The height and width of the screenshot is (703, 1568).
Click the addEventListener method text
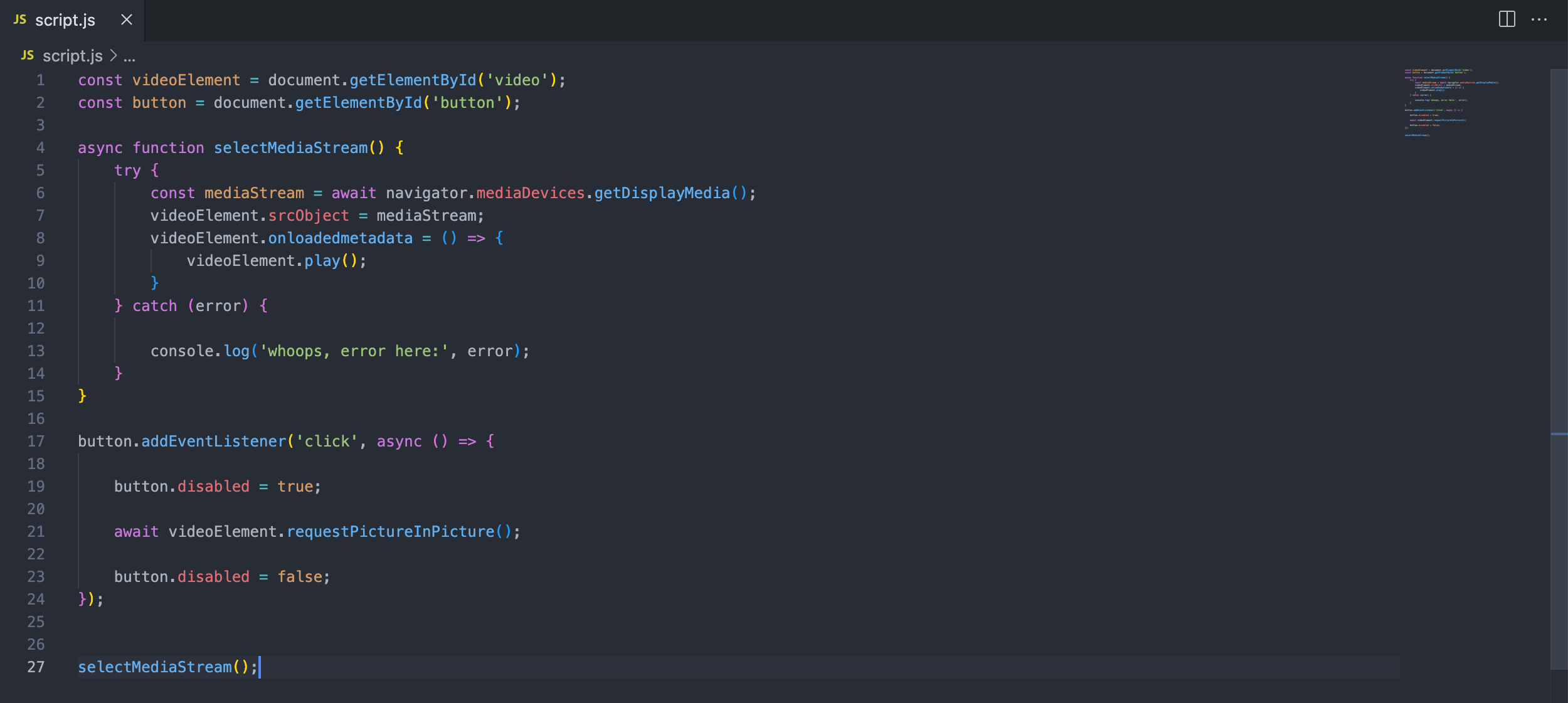213,441
